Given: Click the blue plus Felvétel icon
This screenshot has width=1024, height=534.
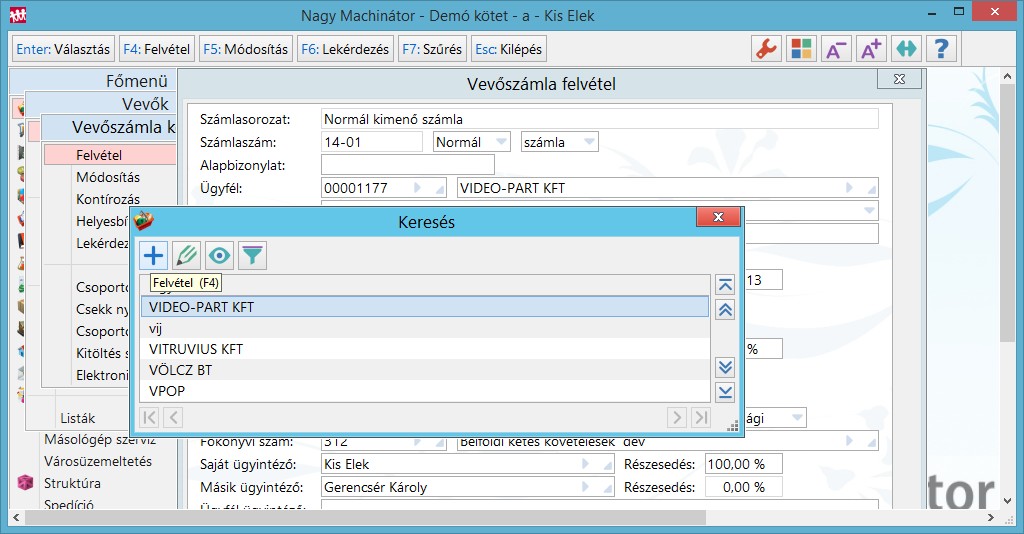Looking at the screenshot, I should coord(153,256).
